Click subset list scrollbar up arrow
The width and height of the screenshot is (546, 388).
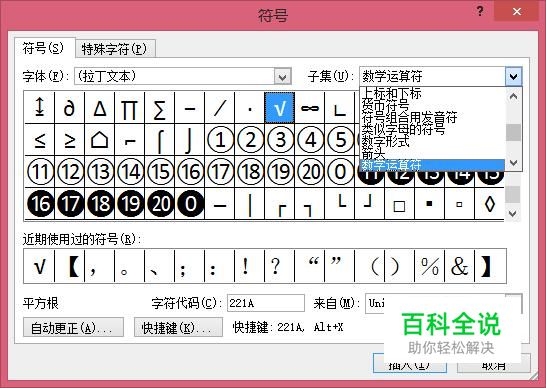pos(513,96)
